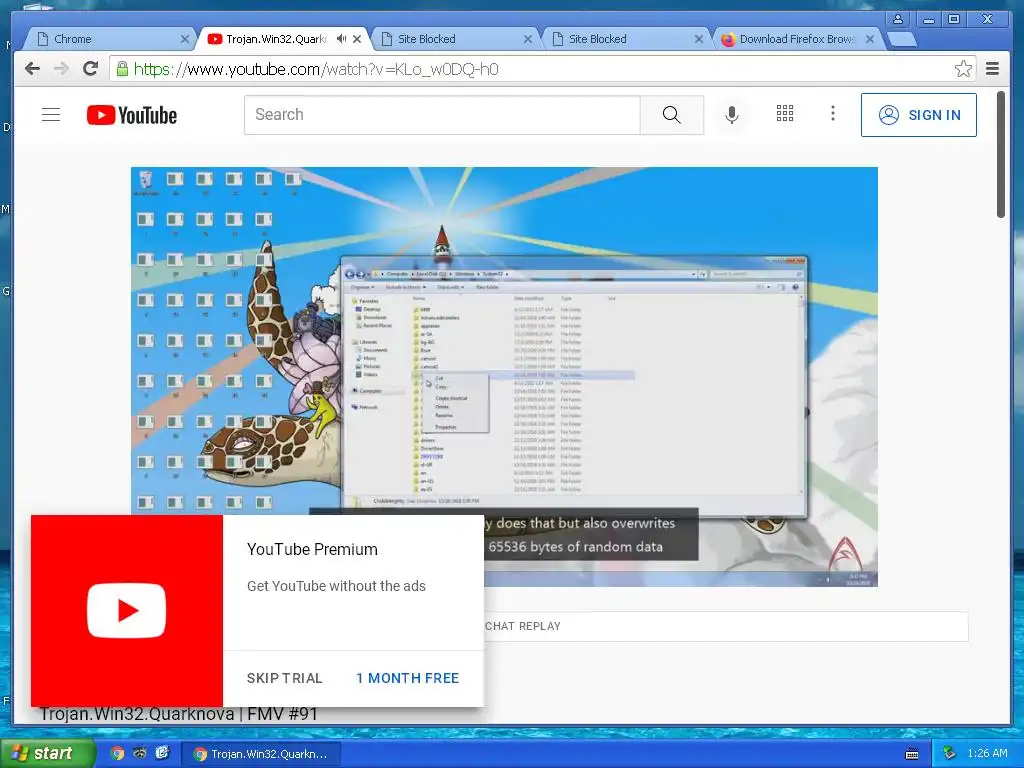Open the Download Firefox Browser tab
The height and width of the screenshot is (768, 1024).
tap(797, 39)
